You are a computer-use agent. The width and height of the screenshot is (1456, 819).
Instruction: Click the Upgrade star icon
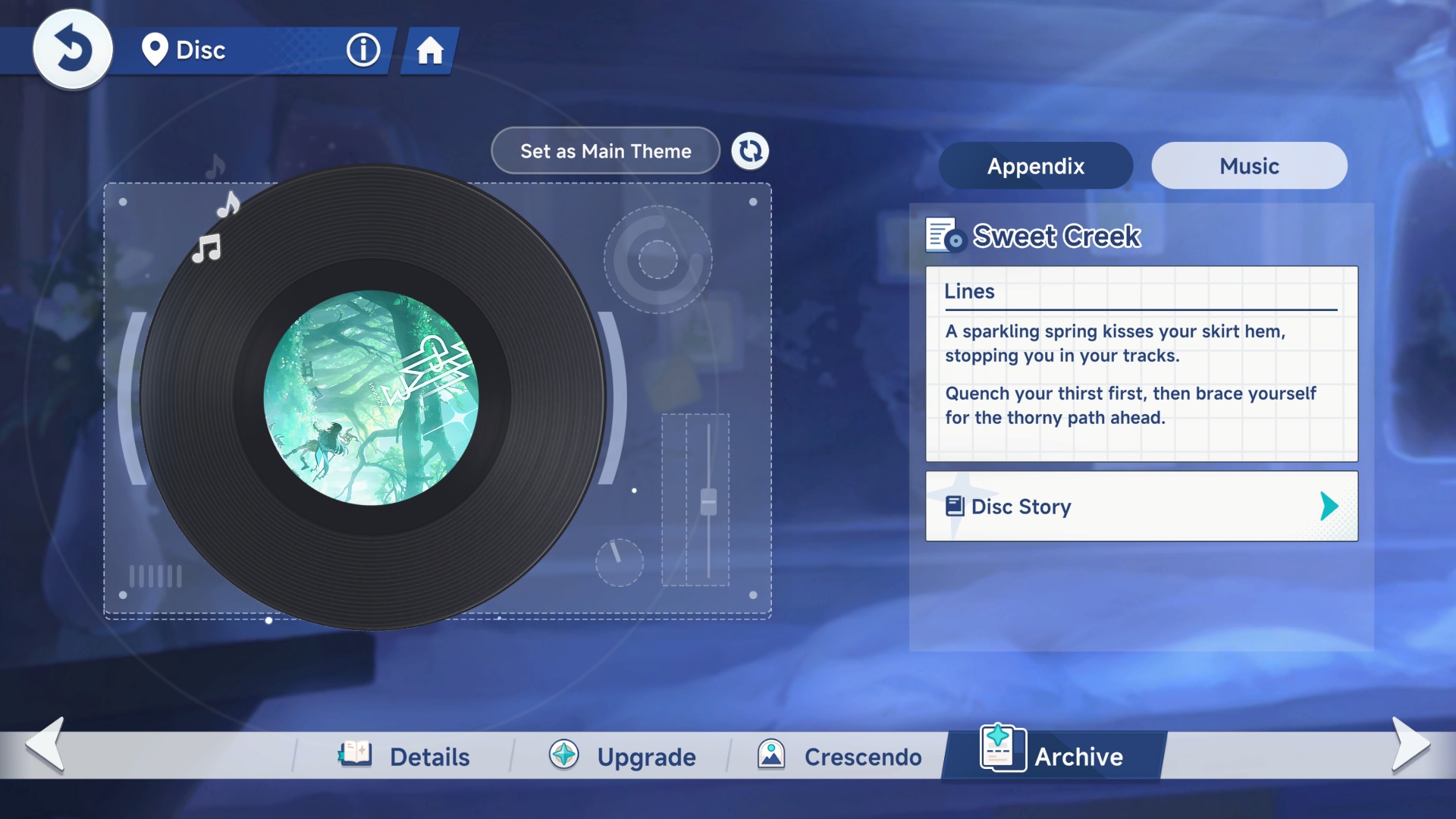(x=564, y=755)
